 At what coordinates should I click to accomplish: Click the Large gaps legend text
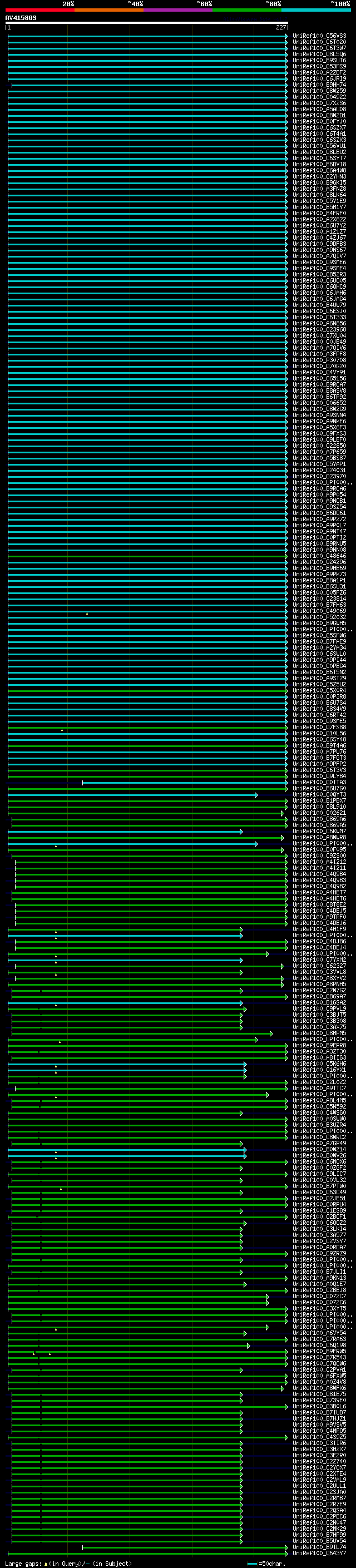pos(68,1563)
